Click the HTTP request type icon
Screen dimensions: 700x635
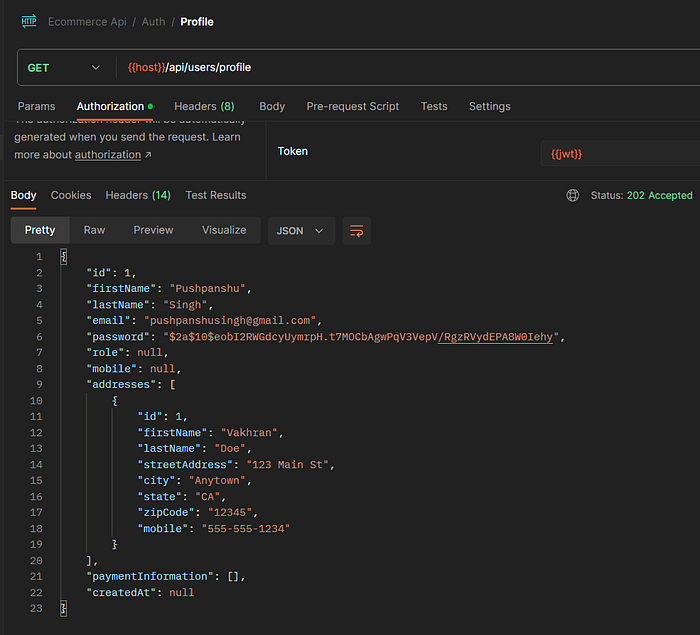pos(28,21)
